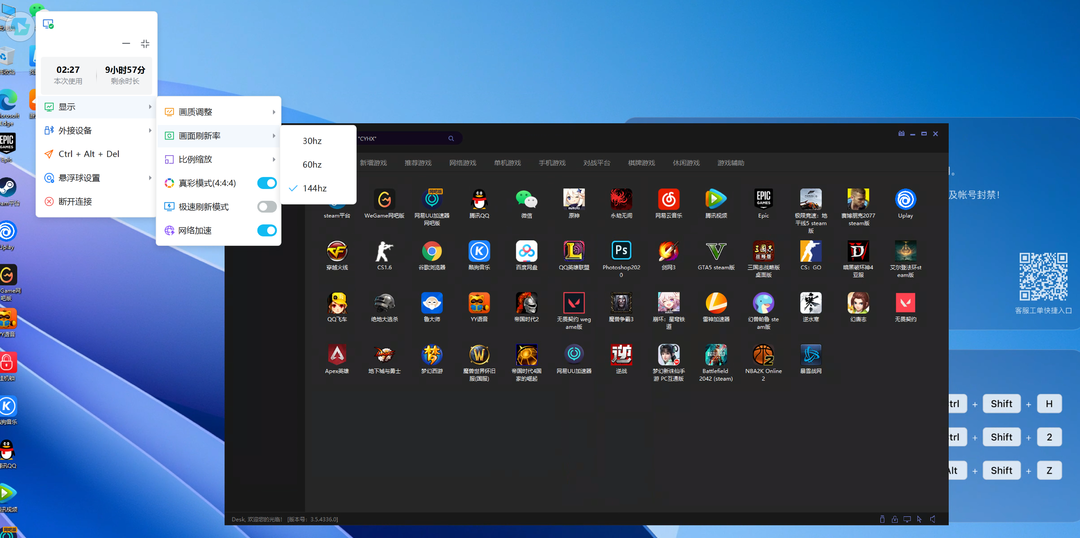Viewport: 1080px width, 538px height.
Task: Open 腾讯视频 icon in game grid
Action: (716, 199)
